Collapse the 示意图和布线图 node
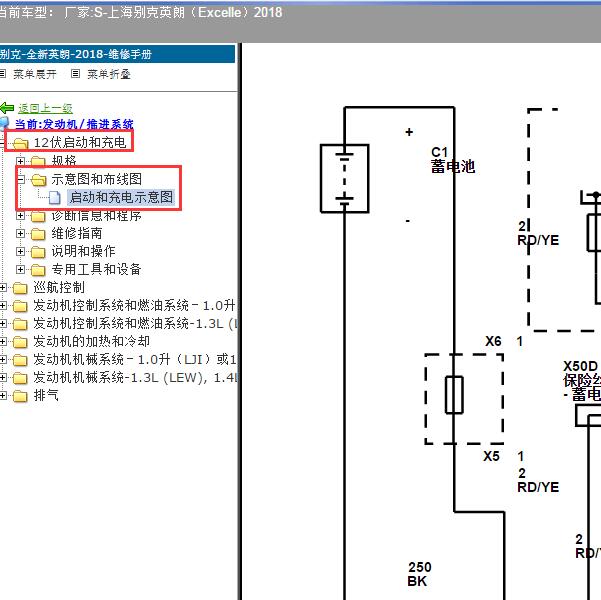Image resolution: width=601 pixels, height=600 pixels. point(21,179)
